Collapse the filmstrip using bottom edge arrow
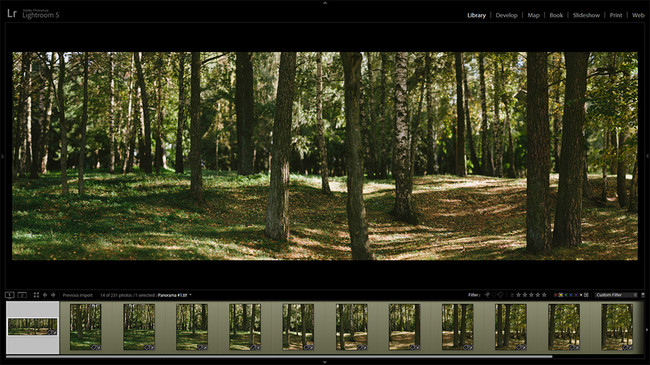 325,362
